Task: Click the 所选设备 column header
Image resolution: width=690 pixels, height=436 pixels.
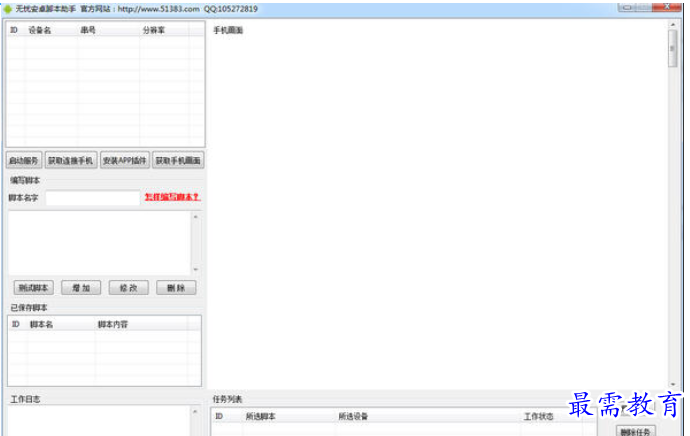Action: coord(353,417)
